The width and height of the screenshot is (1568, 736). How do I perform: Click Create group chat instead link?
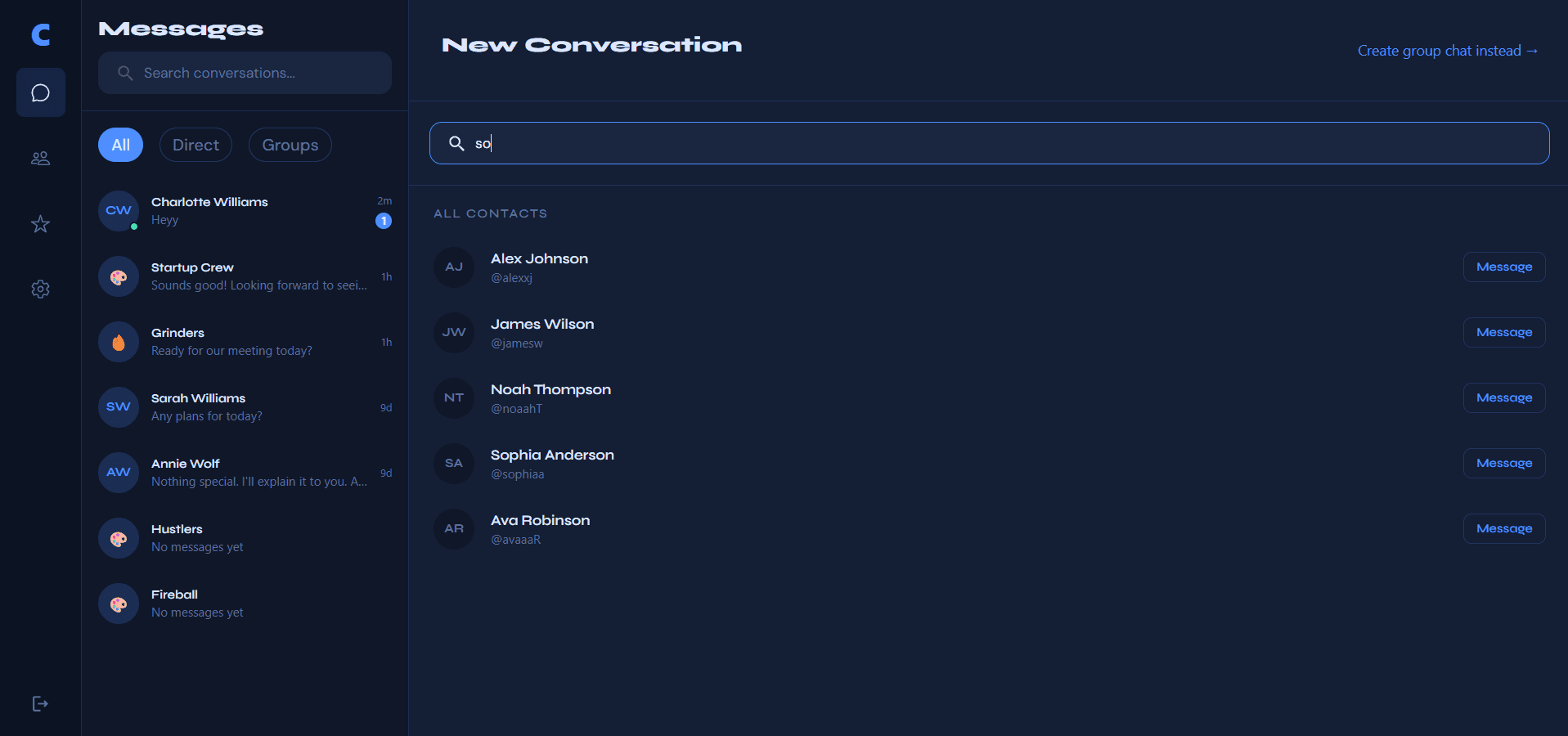tap(1448, 51)
